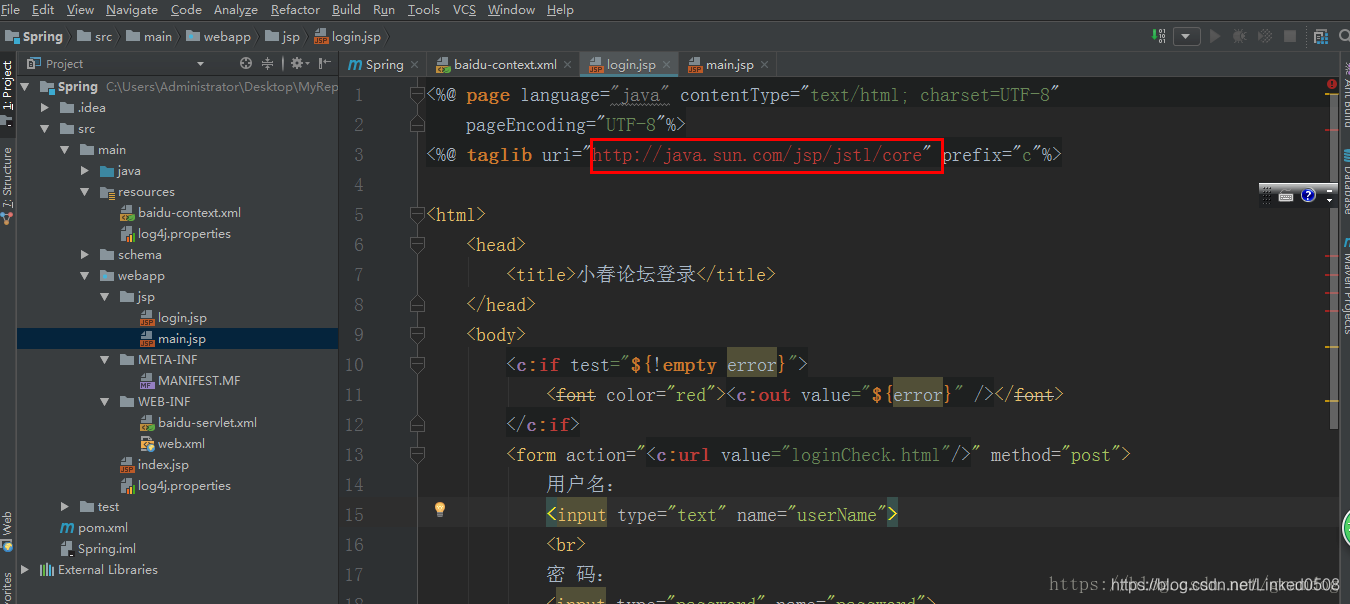Click the red error indicator icon

1332,85
